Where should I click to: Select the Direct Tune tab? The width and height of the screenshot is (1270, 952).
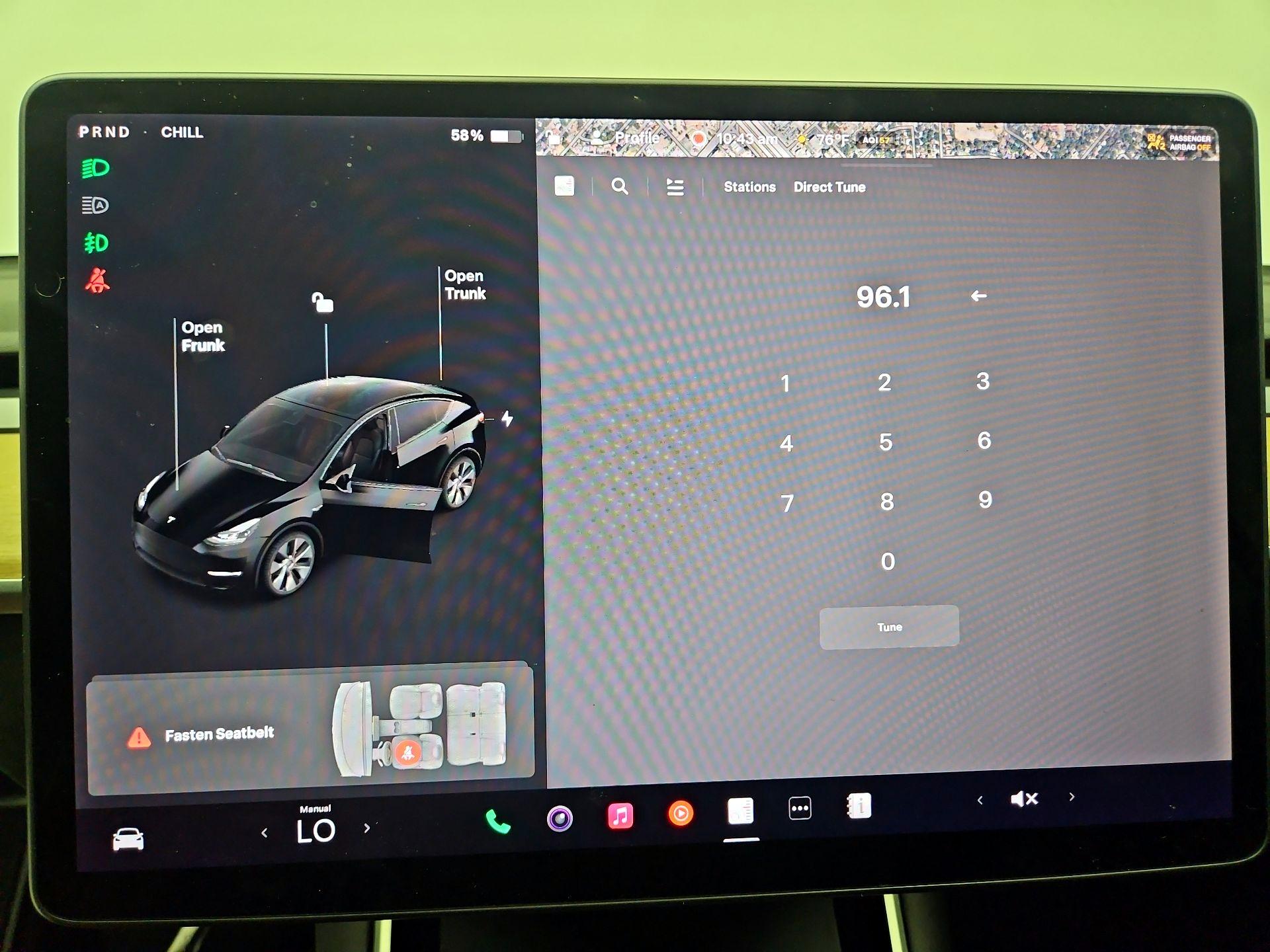[829, 187]
